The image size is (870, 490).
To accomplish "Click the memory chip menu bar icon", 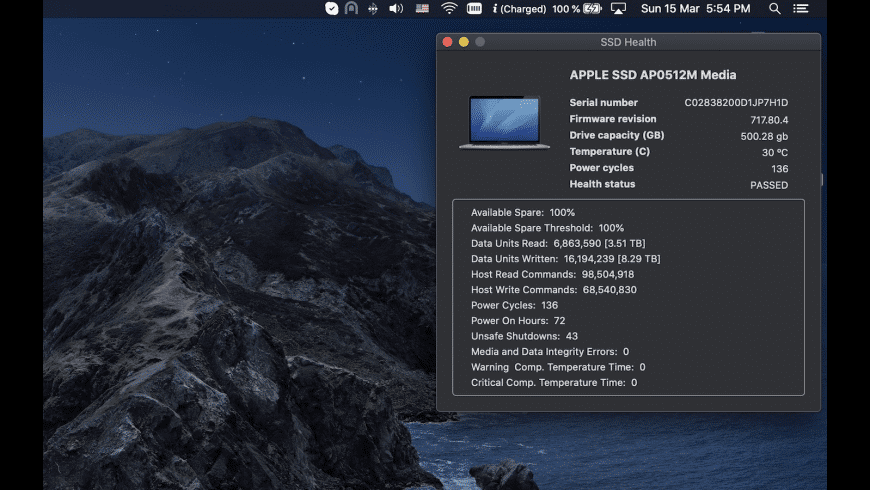I will click(474, 8).
